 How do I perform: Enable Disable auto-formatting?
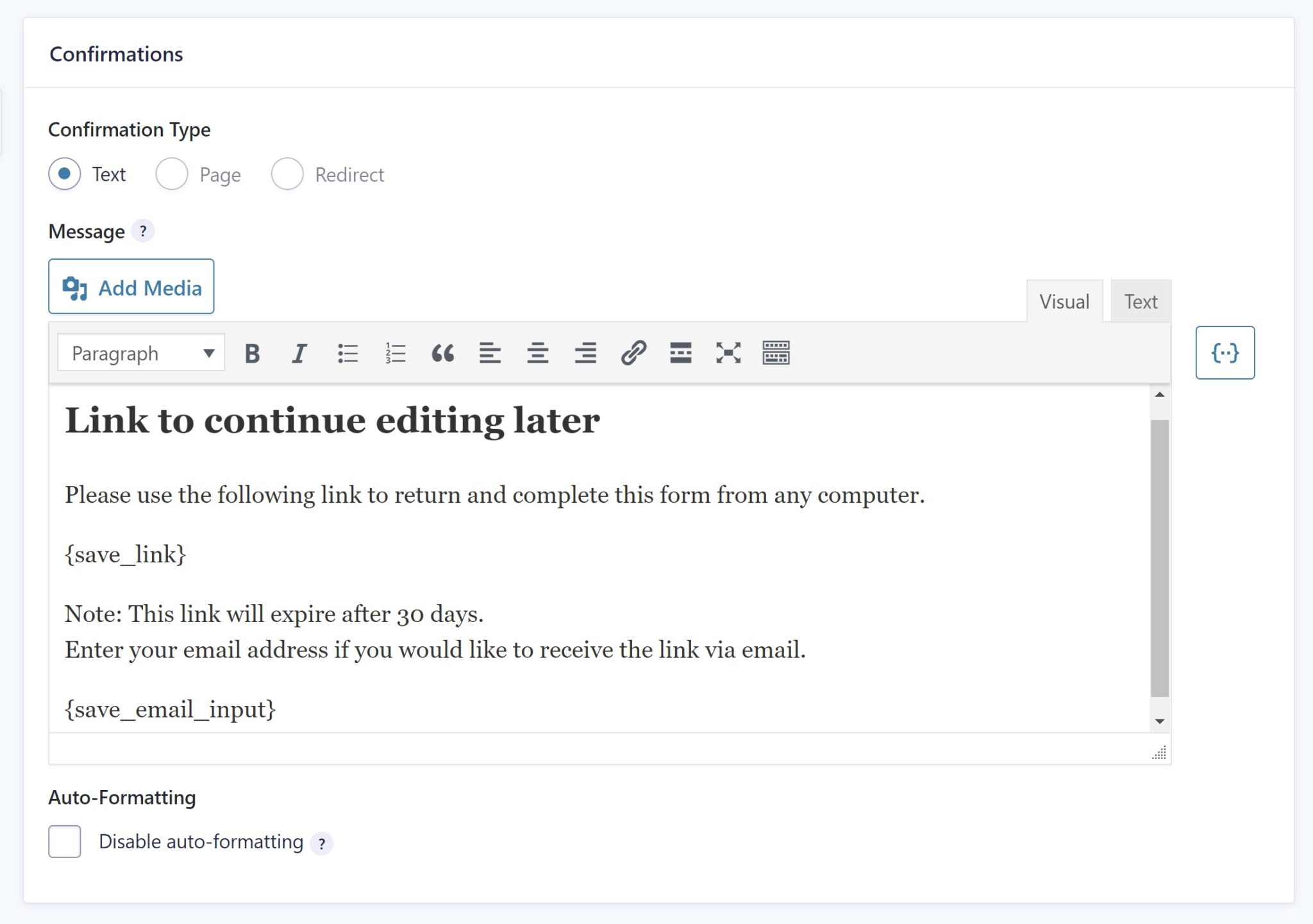pyautogui.click(x=64, y=841)
